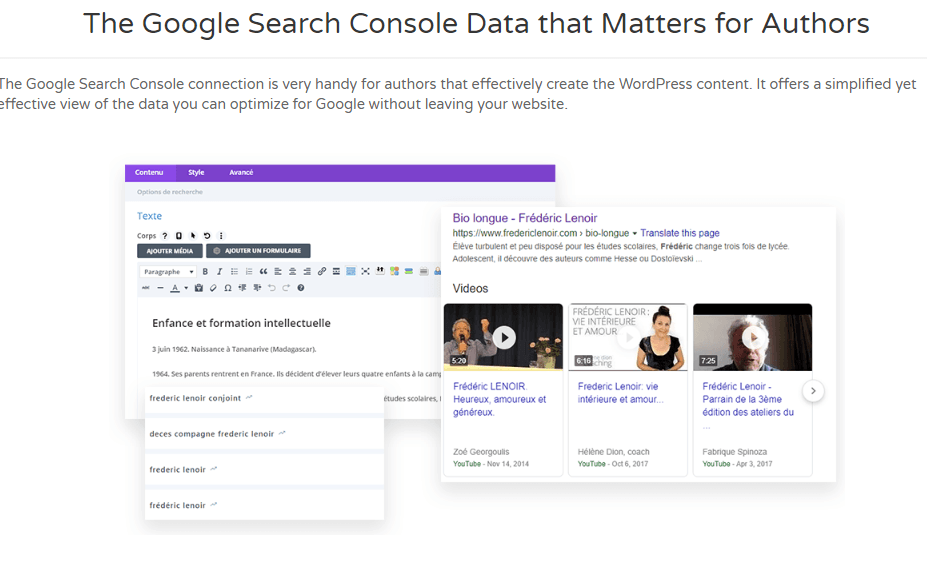Align text left in the editor
Viewport: 927px width, 561px height.
[x=278, y=271]
